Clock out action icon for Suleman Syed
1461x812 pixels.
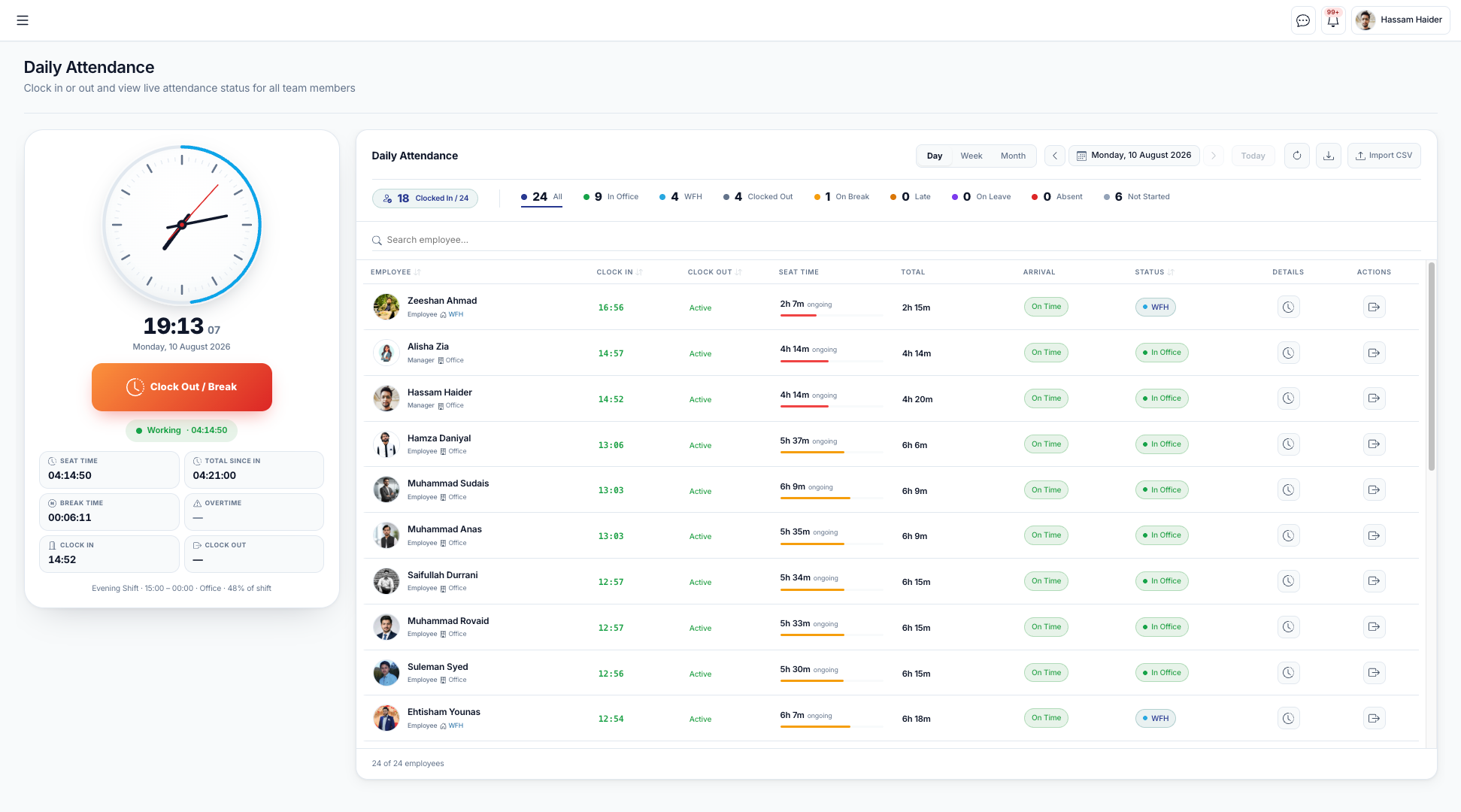pyautogui.click(x=1375, y=673)
